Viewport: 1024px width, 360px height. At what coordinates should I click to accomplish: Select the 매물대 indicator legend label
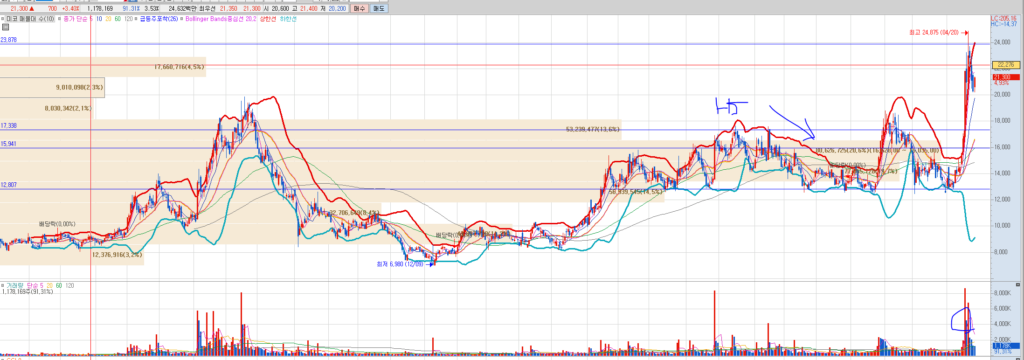31,19
